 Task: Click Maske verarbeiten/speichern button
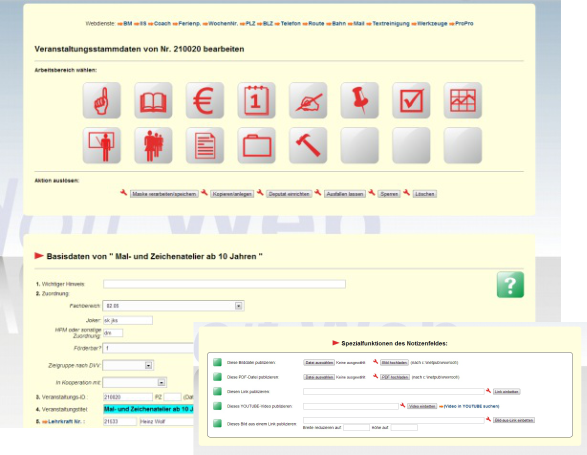164,194
